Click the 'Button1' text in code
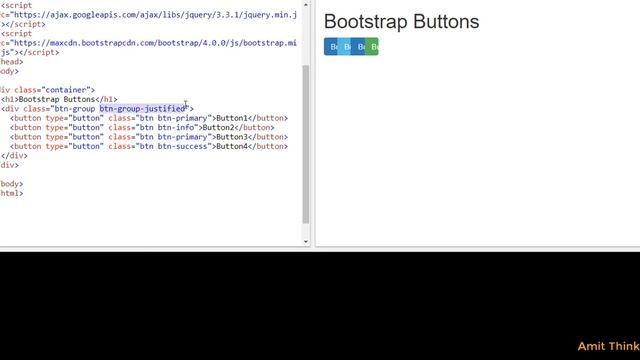This screenshot has width=640, height=360. pos(232,118)
